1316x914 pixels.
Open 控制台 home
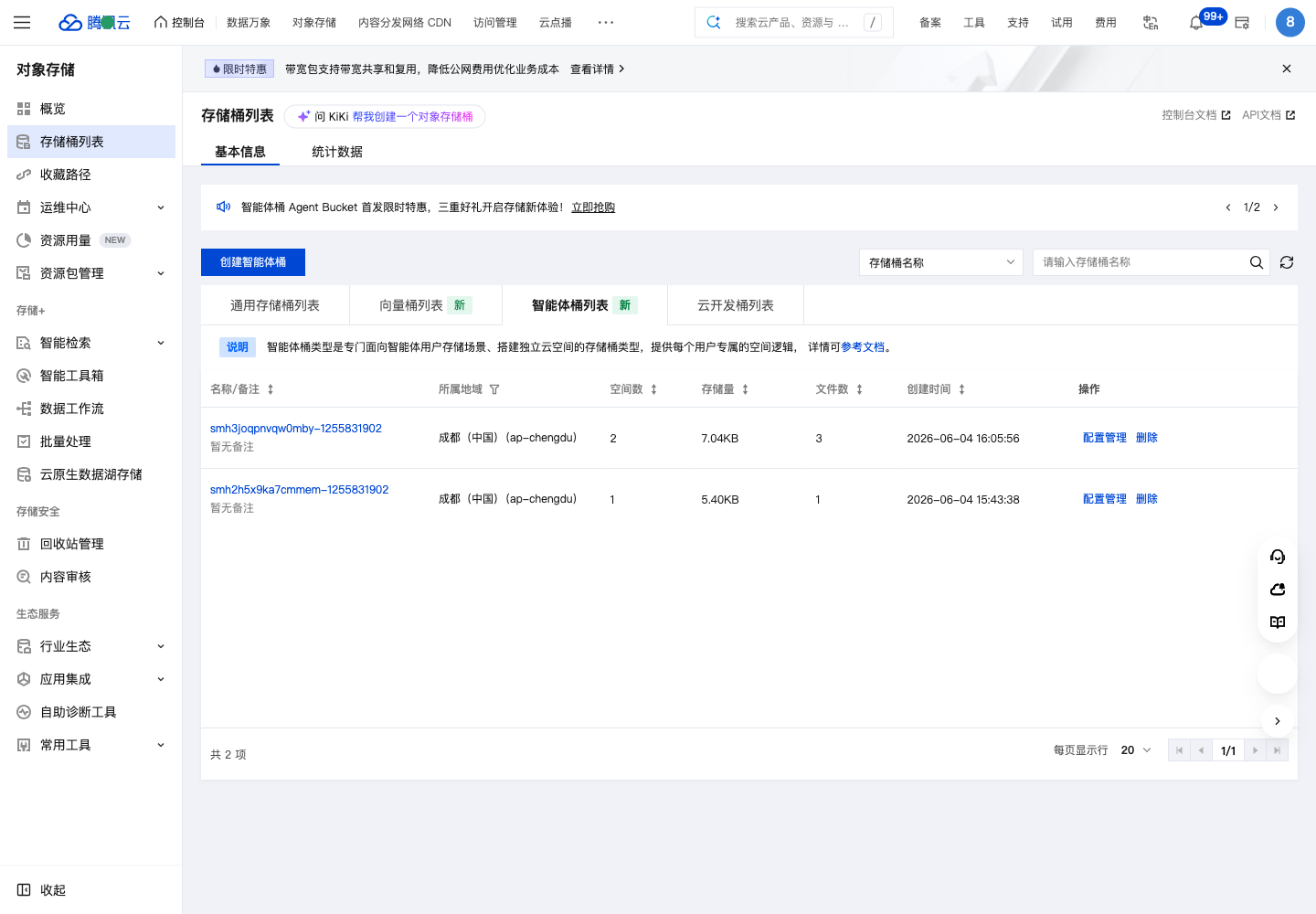pos(179,23)
